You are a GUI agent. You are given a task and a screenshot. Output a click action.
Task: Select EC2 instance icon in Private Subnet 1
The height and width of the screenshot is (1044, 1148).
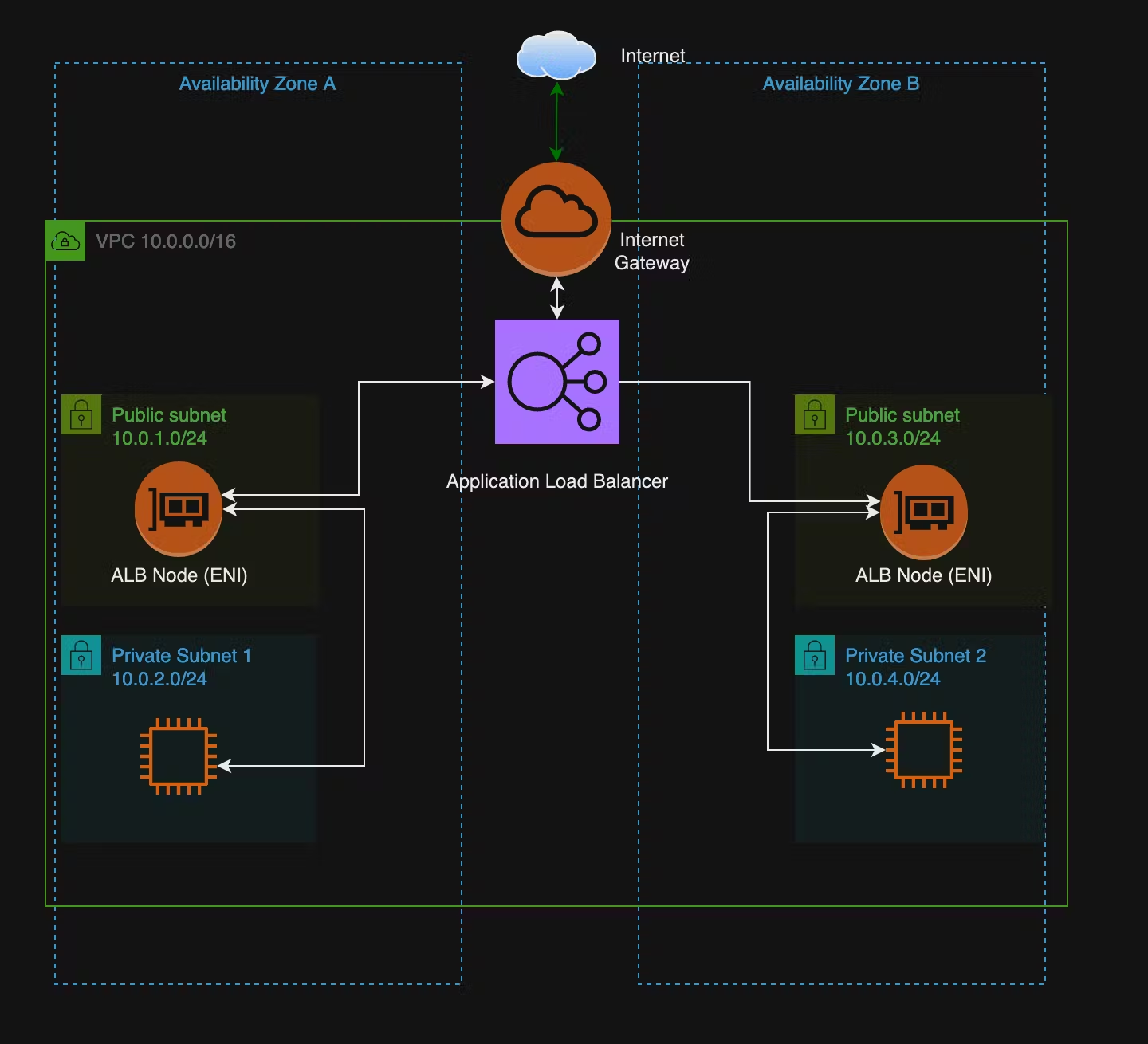(x=179, y=756)
